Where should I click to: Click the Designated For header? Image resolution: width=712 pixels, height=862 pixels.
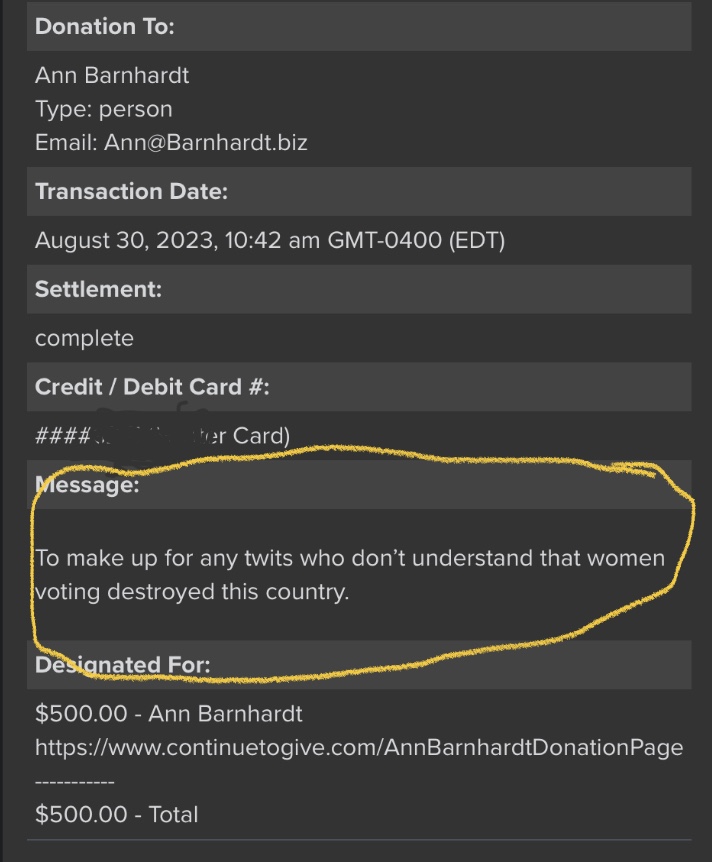[x=359, y=665]
